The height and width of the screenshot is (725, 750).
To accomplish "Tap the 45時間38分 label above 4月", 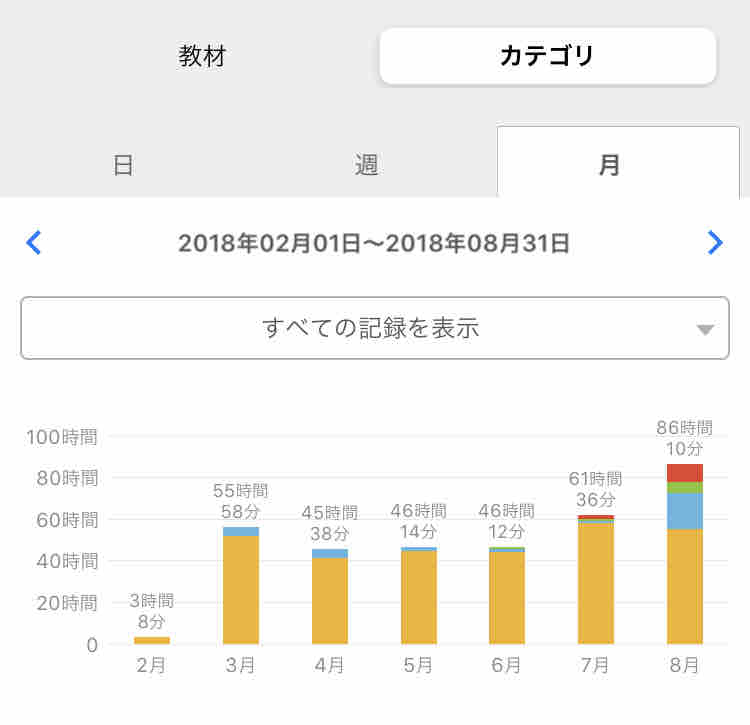I will click(330, 523).
